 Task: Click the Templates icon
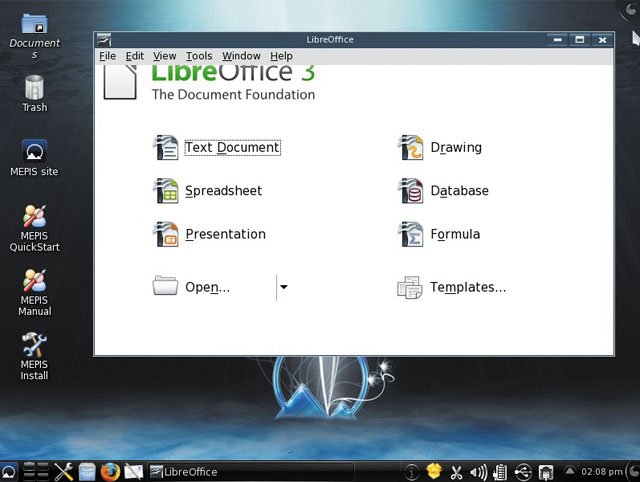(410, 288)
